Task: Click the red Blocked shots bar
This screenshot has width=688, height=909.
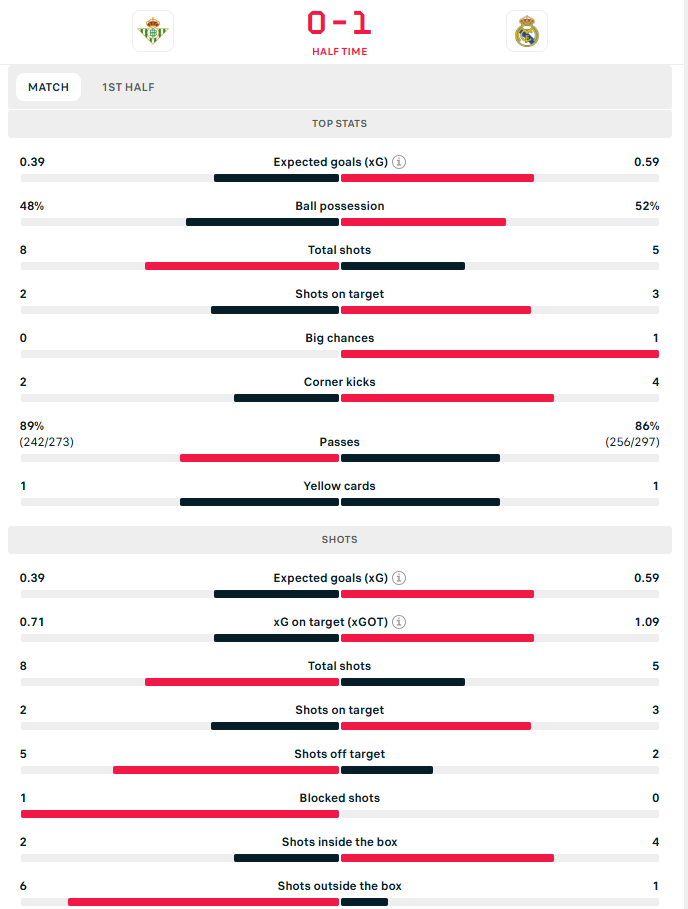Action: tap(180, 814)
